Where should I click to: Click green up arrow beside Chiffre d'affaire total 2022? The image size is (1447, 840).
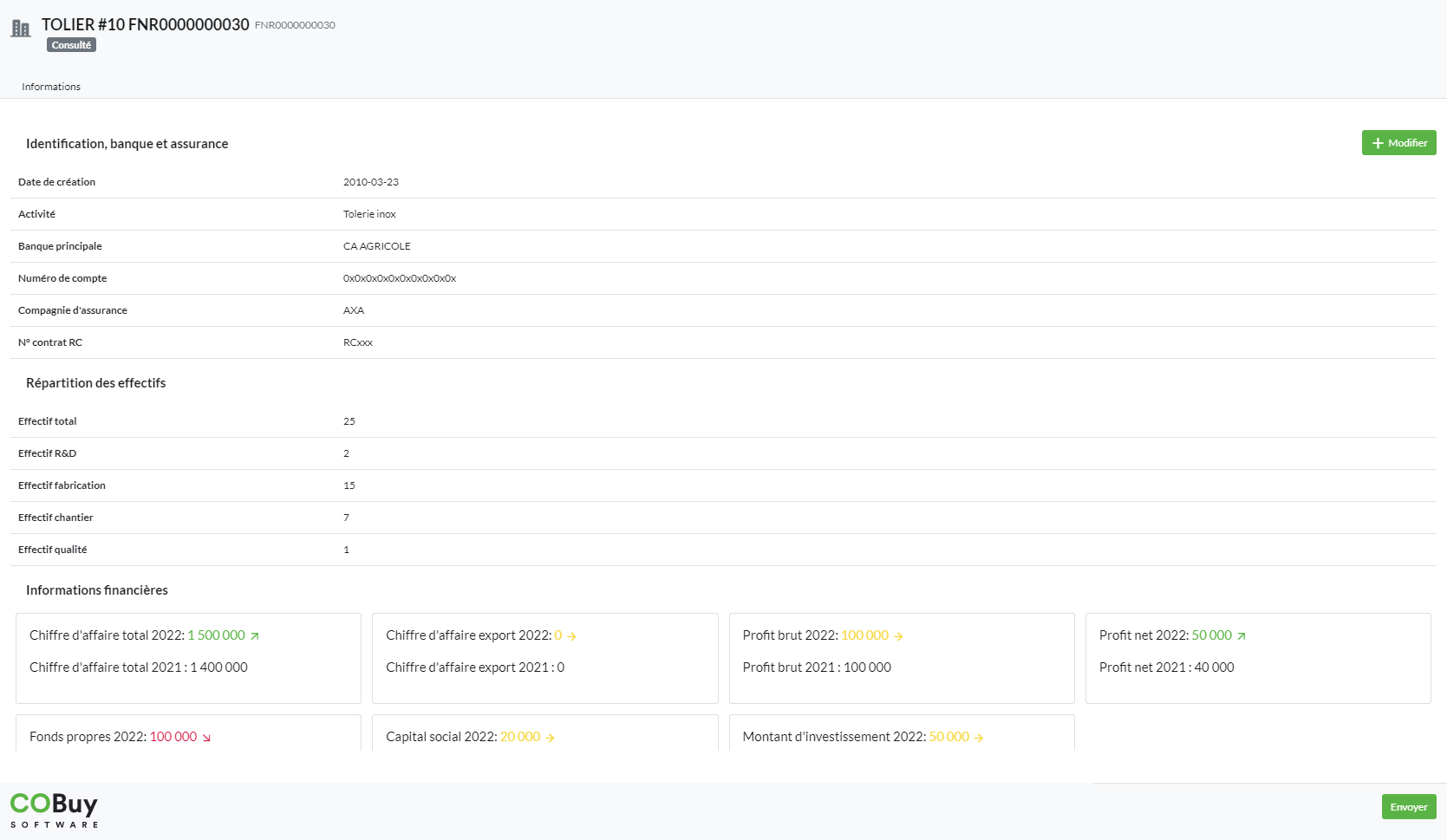point(255,636)
